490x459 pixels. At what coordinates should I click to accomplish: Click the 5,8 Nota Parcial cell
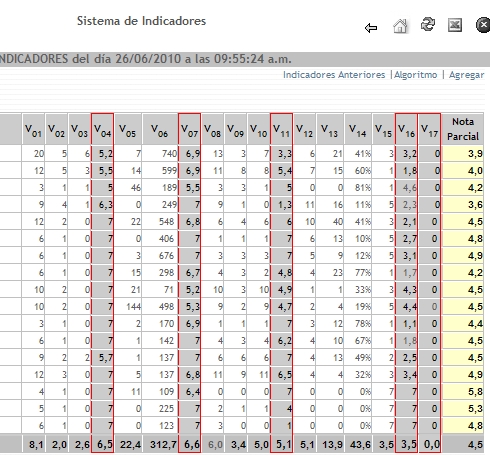[x=463, y=391]
